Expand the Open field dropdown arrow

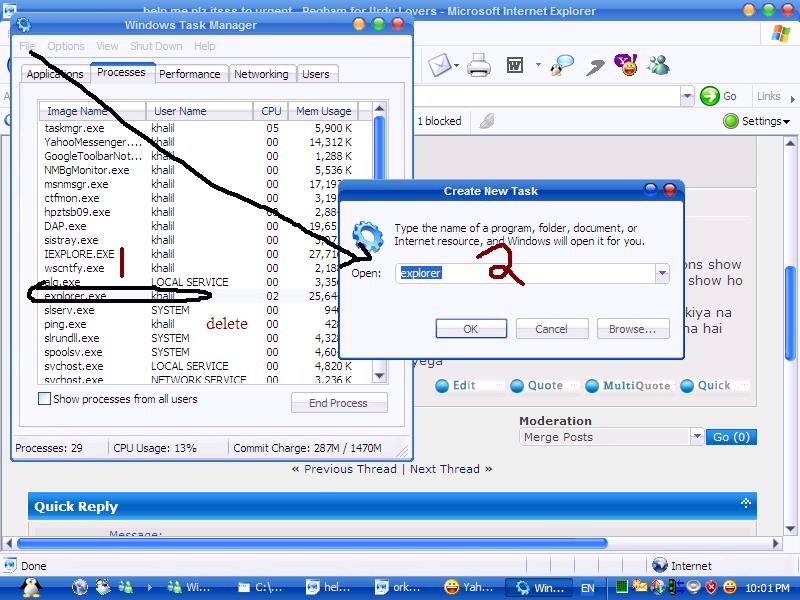(661, 273)
